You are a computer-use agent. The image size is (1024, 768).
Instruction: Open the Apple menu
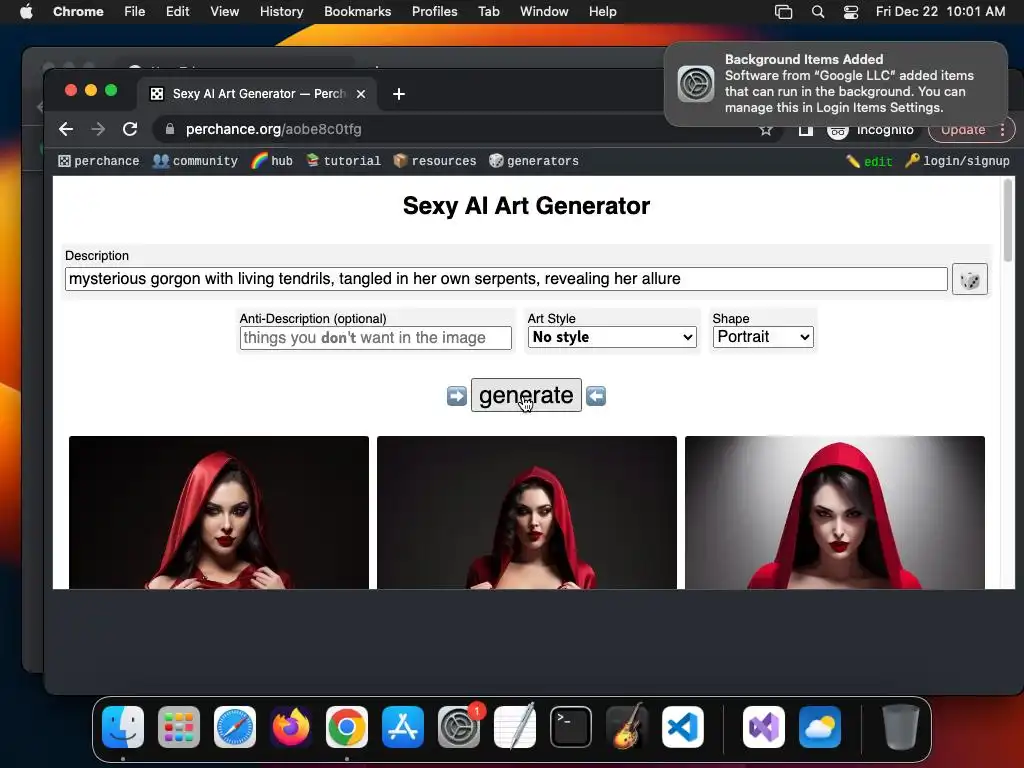26,12
